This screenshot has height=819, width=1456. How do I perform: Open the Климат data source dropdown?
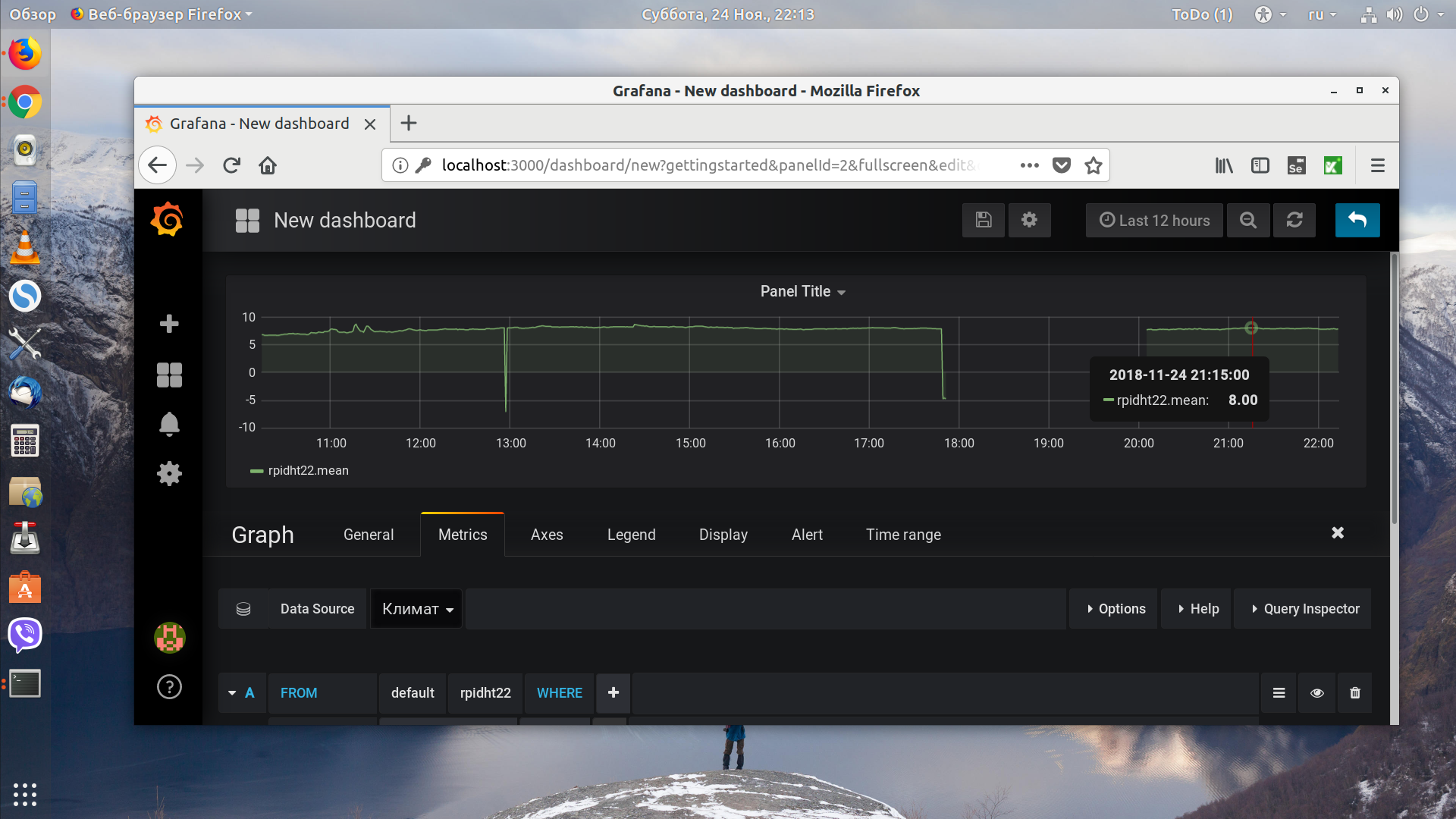(x=416, y=609)
